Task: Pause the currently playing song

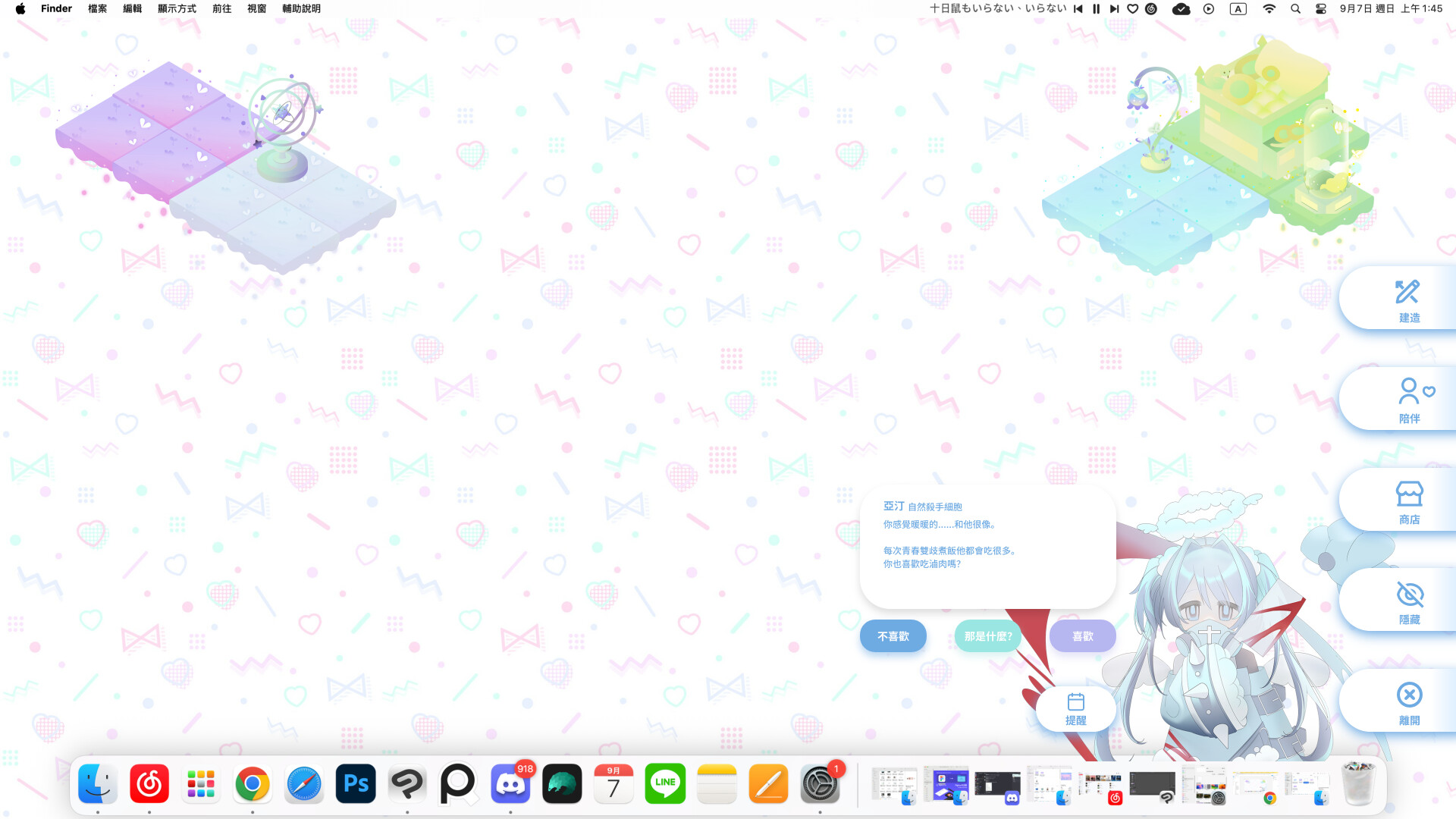Action: (1096, 9)
